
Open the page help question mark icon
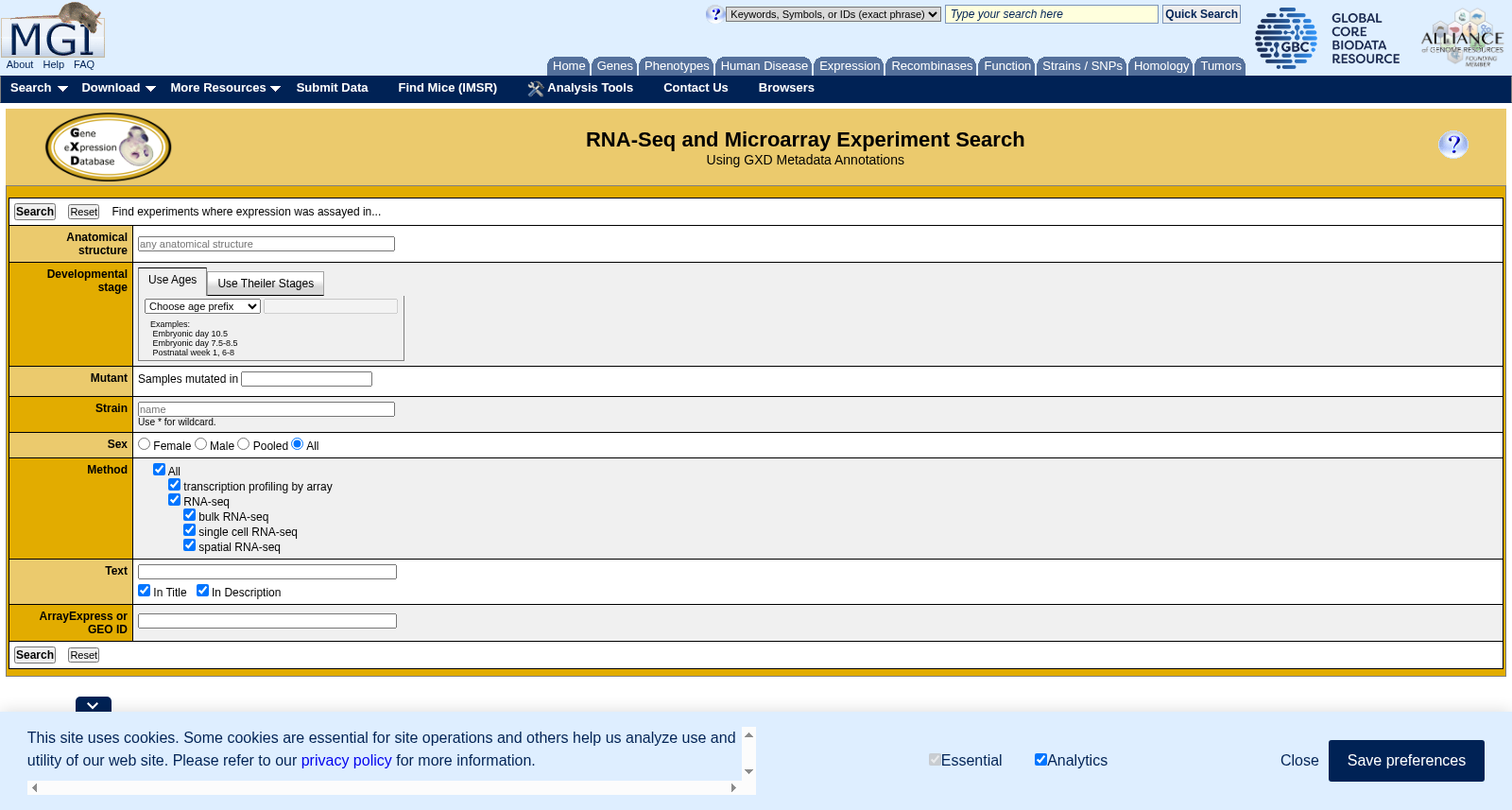[x=1453, y=145]
